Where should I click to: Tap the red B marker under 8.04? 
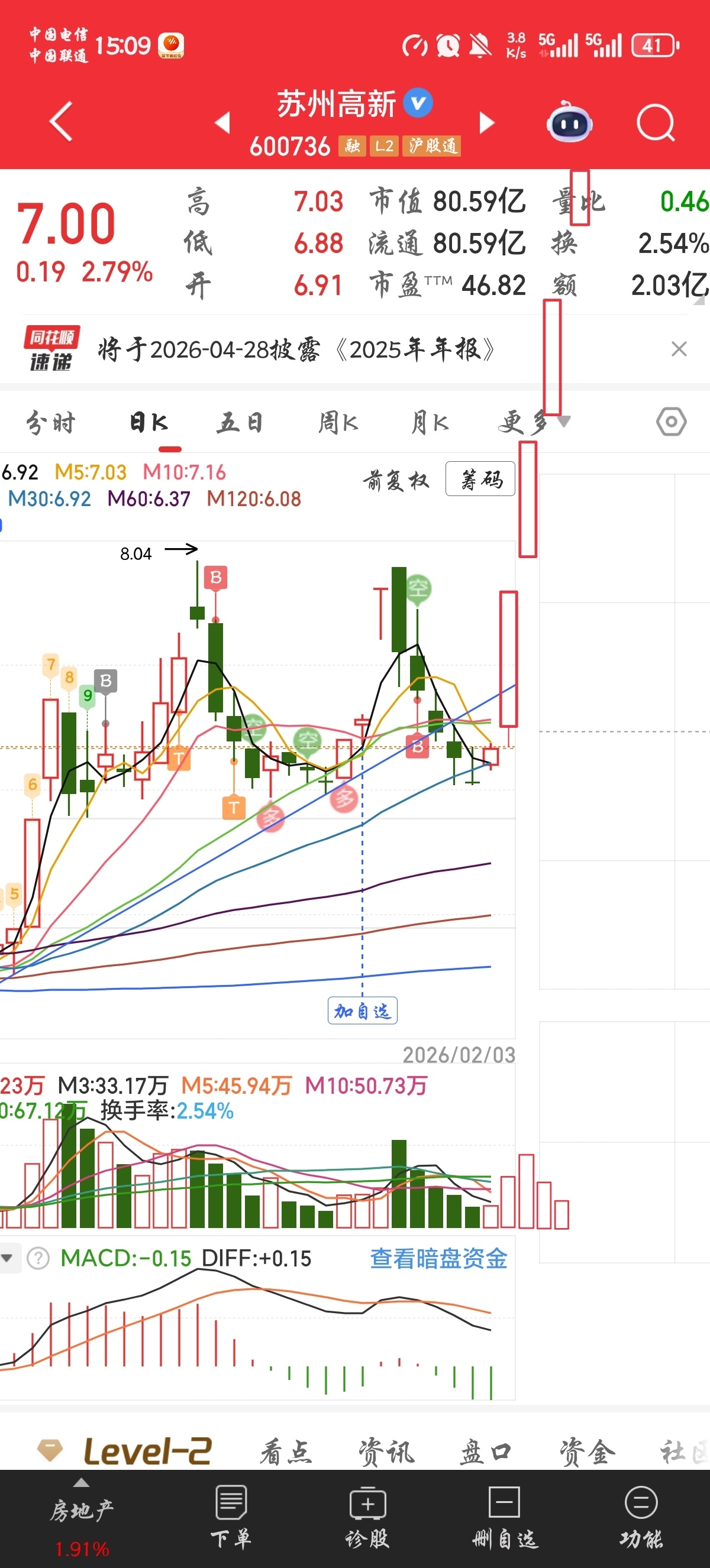(215, 577)
